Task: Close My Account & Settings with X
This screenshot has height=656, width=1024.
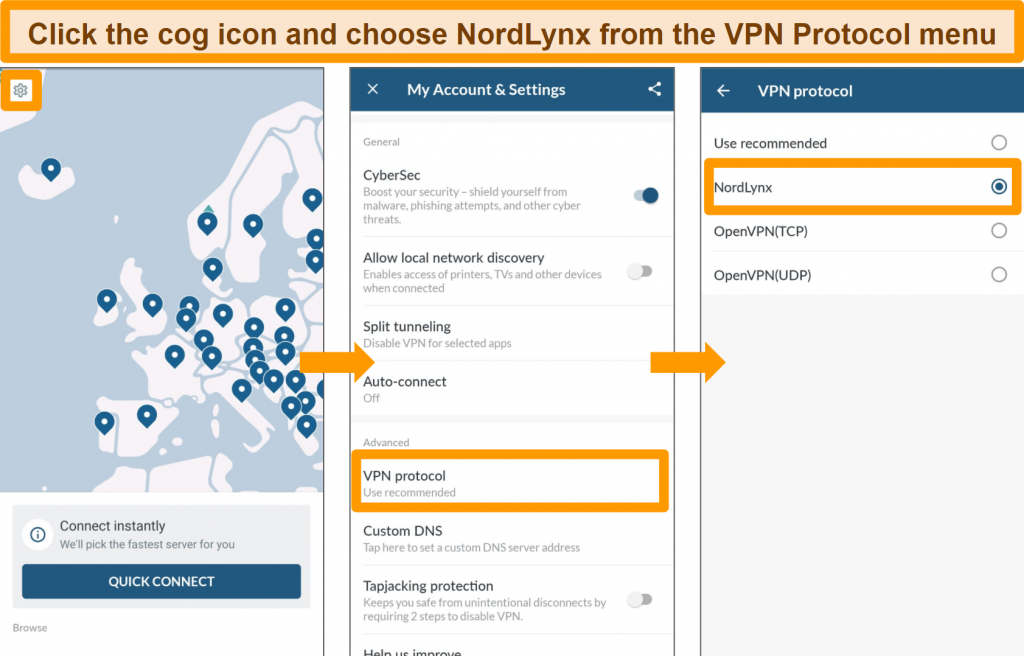Action: click(x=373, y=89)
